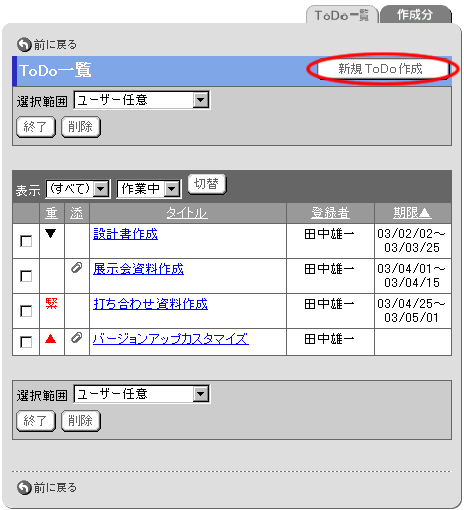Select the checkbox for バージョンアップカスタマイズ
464x510 pixels.
tap(26, 342)
